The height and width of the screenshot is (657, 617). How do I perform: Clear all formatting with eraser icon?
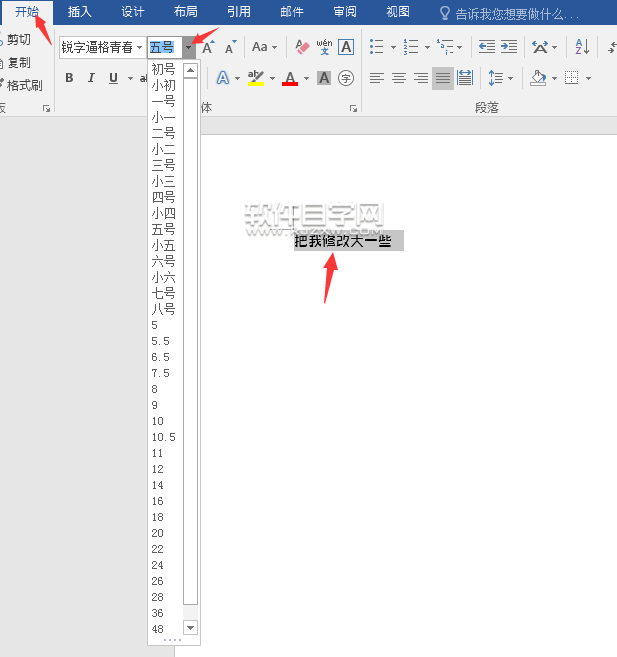pos(302,47)
